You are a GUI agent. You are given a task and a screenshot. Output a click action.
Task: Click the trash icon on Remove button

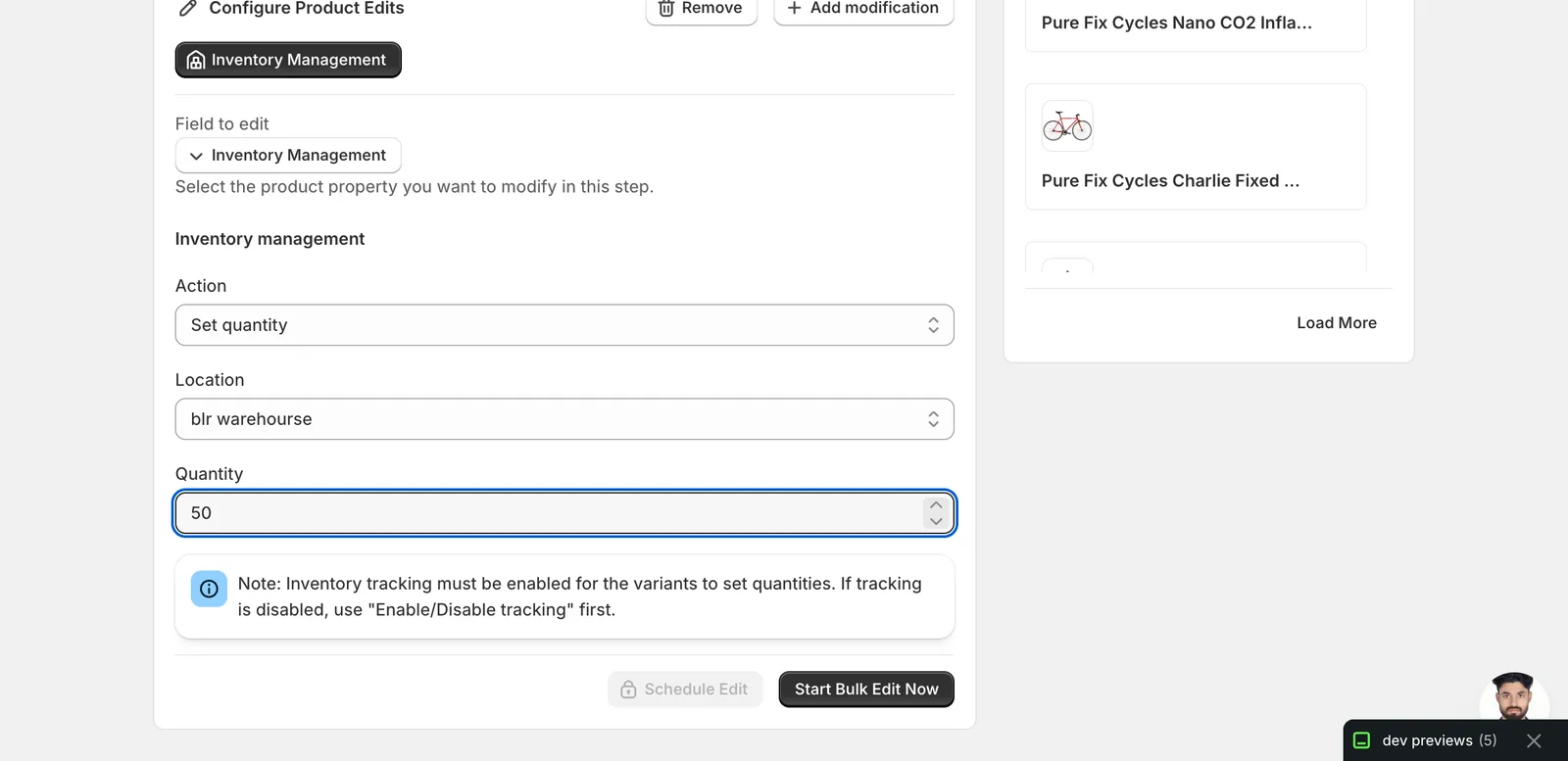tap(666, 8)
